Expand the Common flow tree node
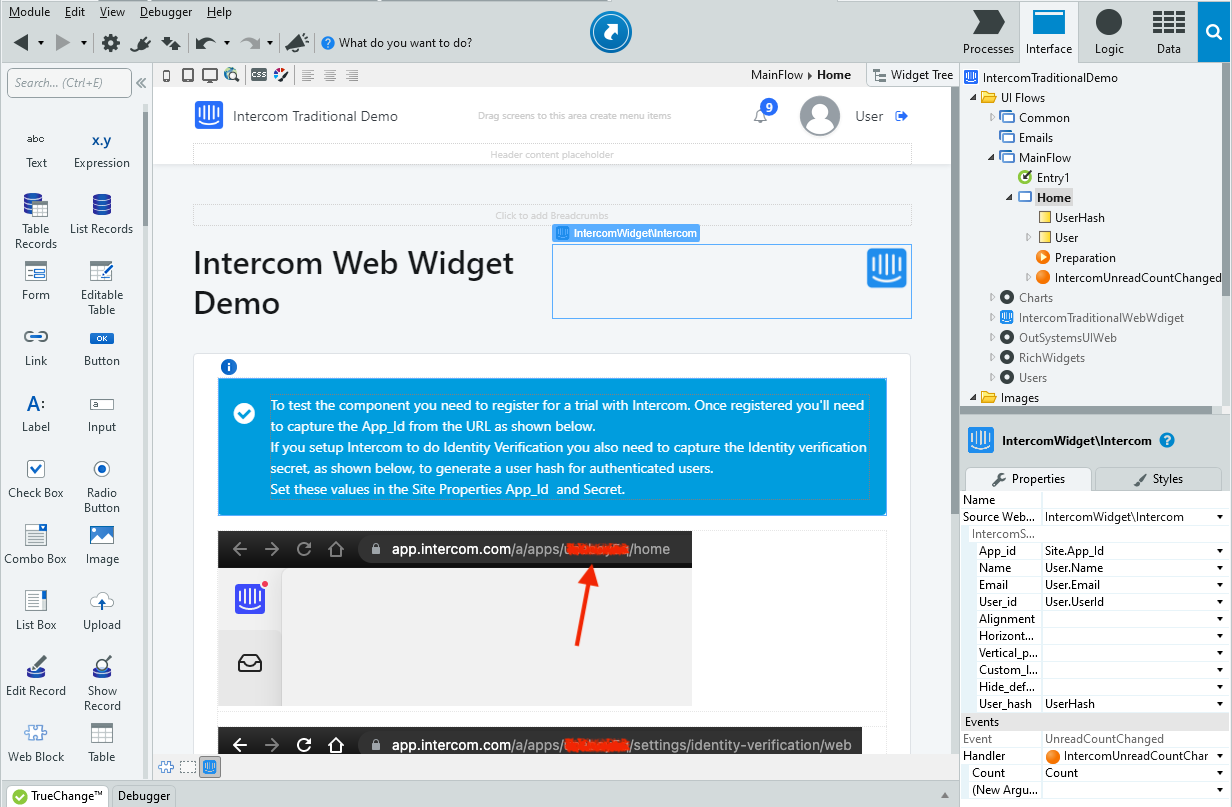1232x807 pixels. tap(992, 117)
